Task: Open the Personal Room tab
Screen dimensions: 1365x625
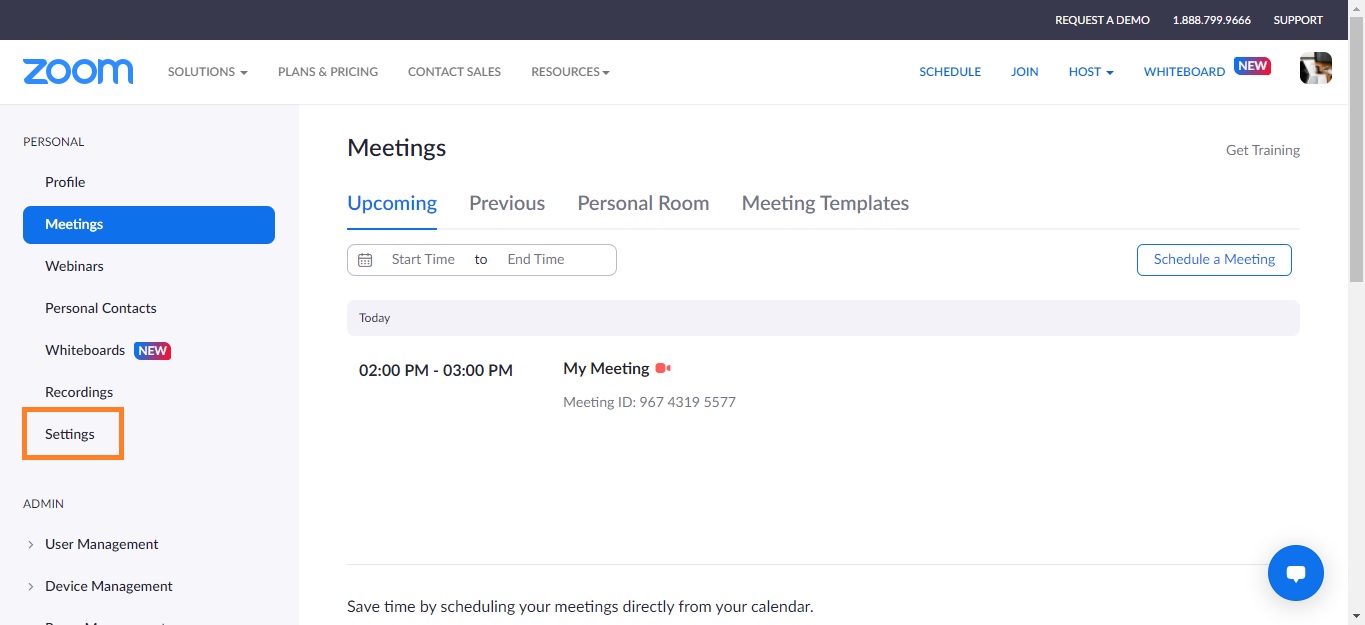Action: [x=643, y=203]
